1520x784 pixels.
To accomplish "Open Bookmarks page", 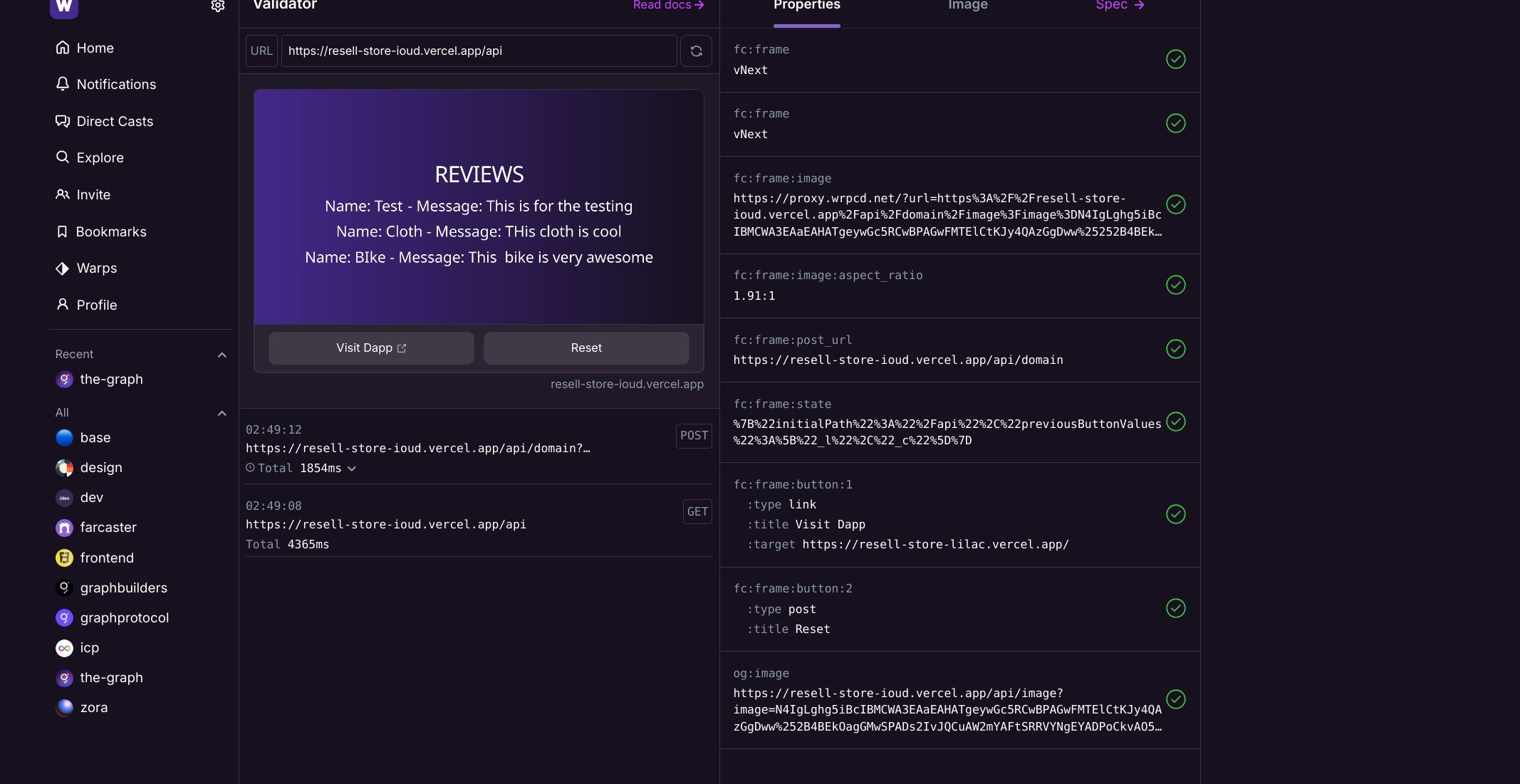I will click(101, 231).
